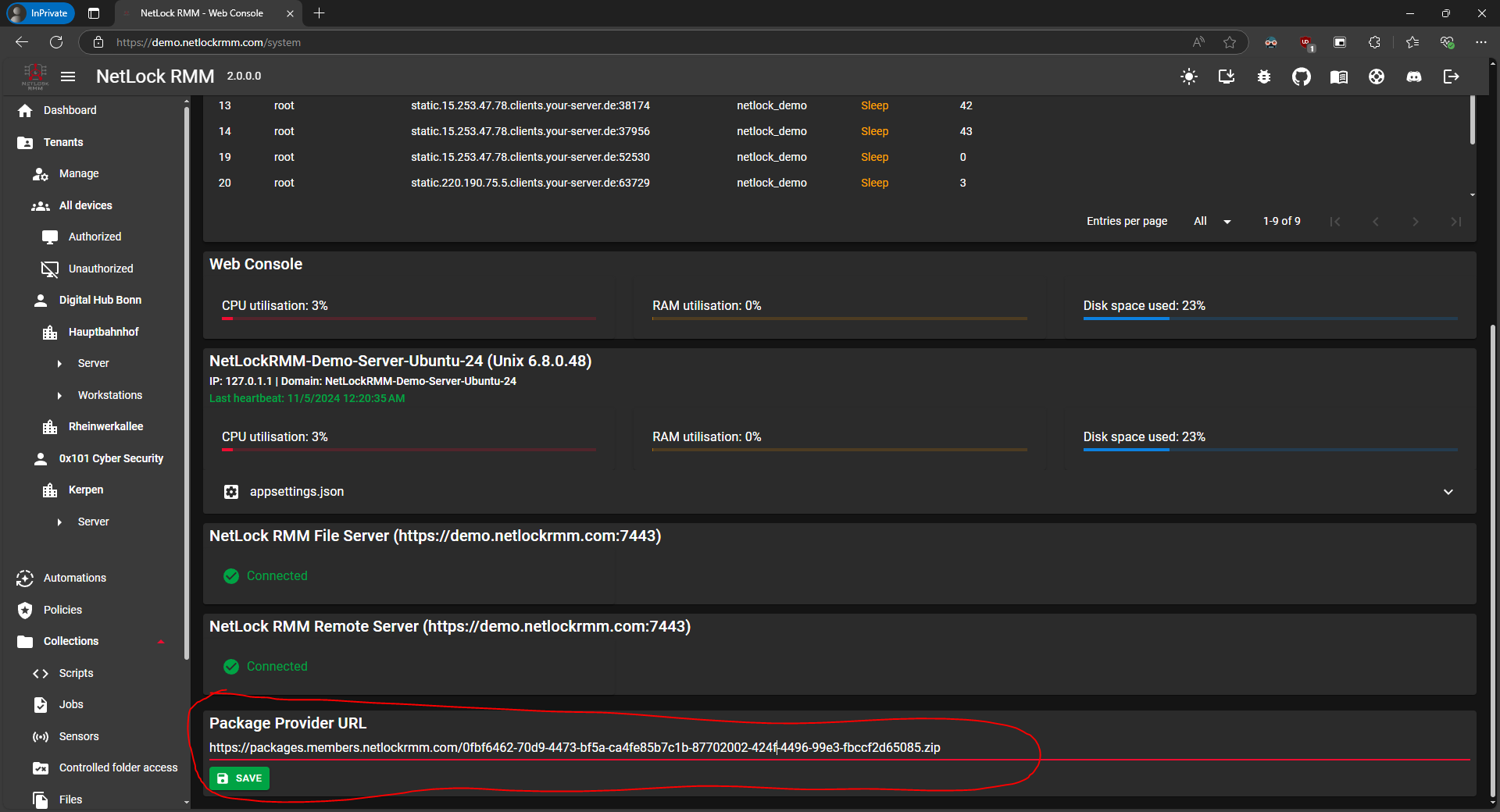Go to the last table page

[x=1456, y=221]
